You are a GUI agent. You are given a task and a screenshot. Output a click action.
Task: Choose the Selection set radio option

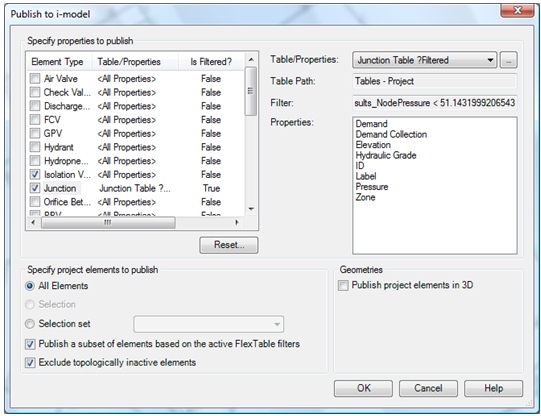coord(30,324)
